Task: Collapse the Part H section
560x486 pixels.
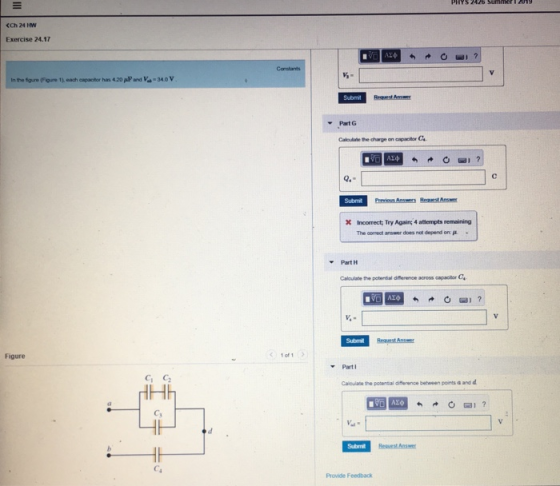Action: (x=331, y=262)
